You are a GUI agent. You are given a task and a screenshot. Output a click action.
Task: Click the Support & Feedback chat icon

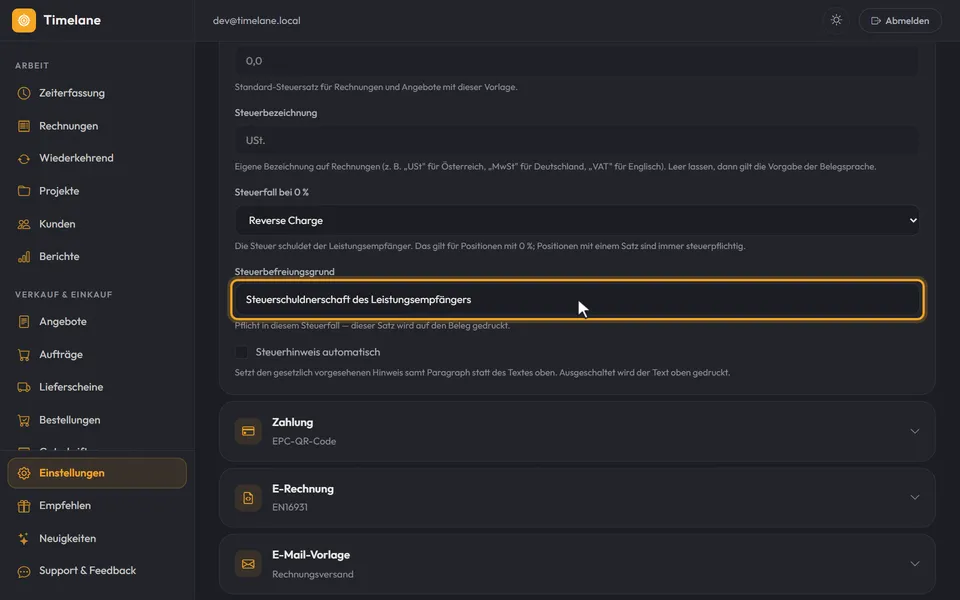(x=24, y=571)
